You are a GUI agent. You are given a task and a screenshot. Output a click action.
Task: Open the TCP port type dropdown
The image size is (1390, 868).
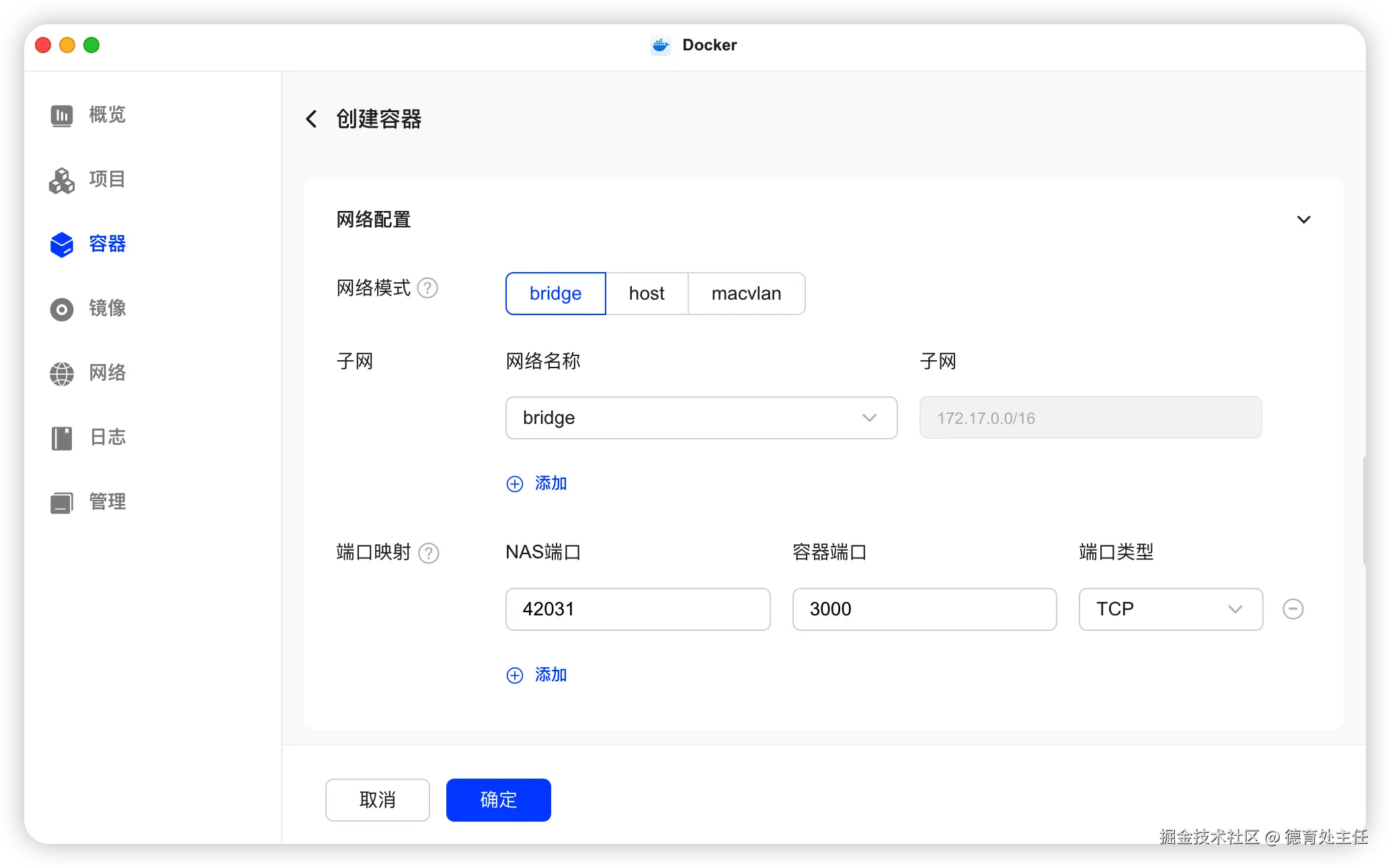tap(1170, 609)
